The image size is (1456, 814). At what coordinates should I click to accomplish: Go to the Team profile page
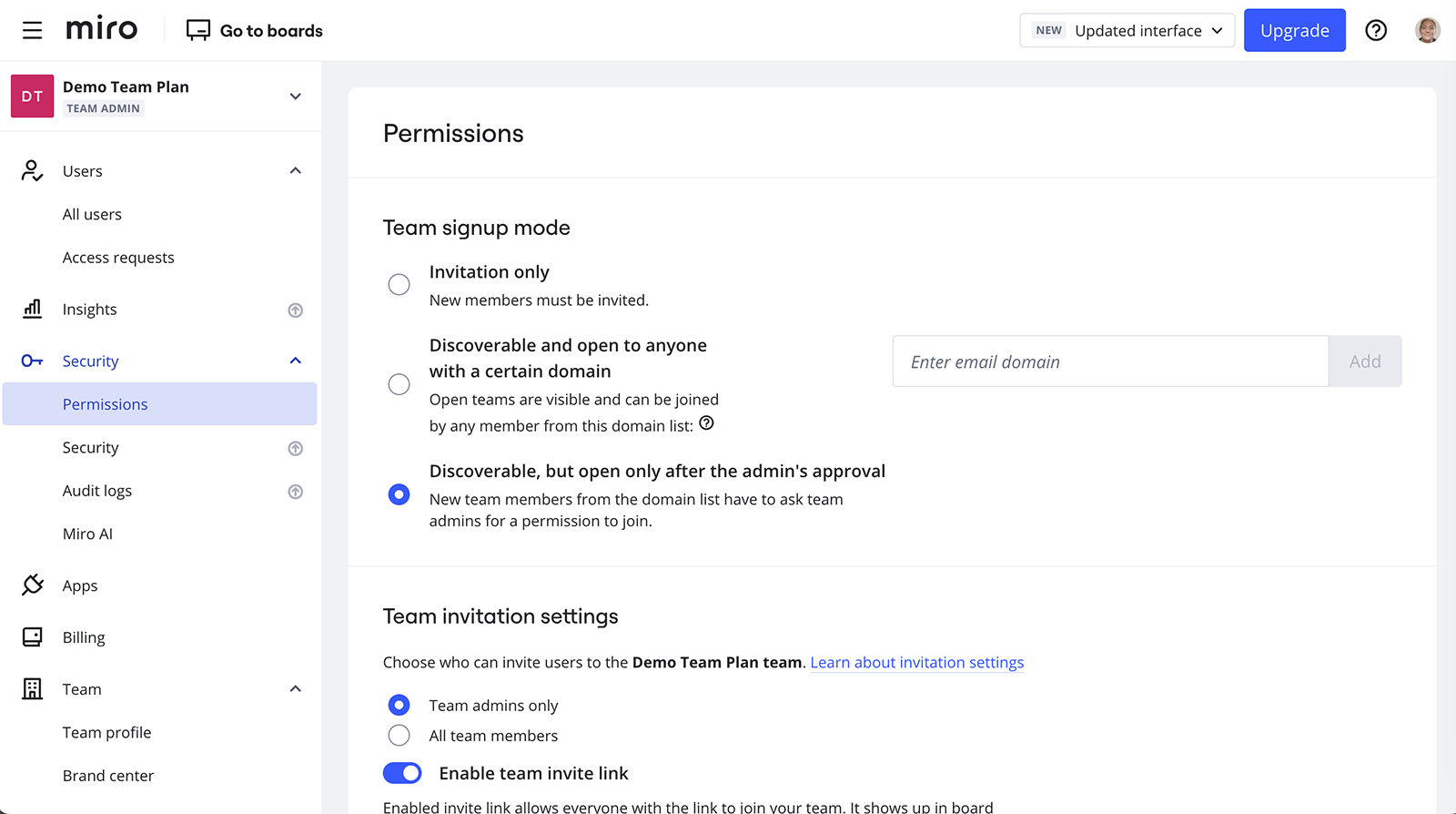click(x=106, y=733)
